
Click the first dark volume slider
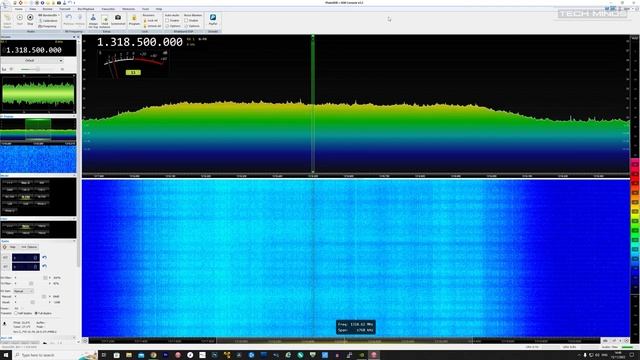(x=25, y=258)
